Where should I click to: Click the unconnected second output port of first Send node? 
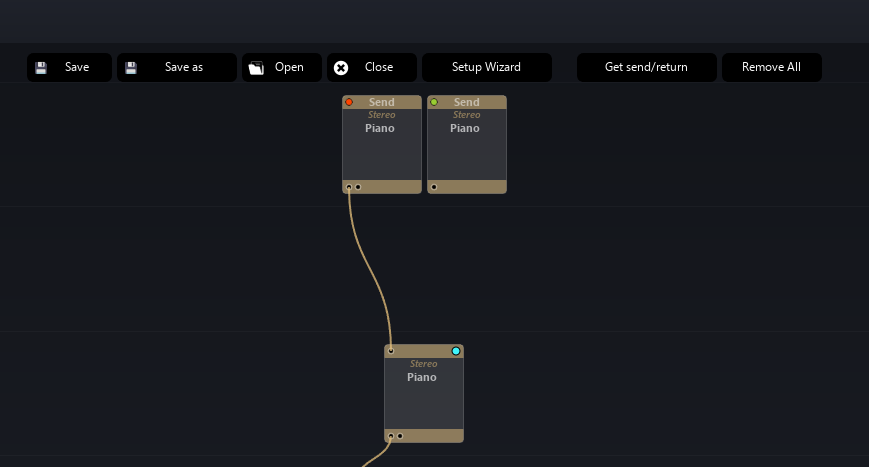click(x=358, y=187)
